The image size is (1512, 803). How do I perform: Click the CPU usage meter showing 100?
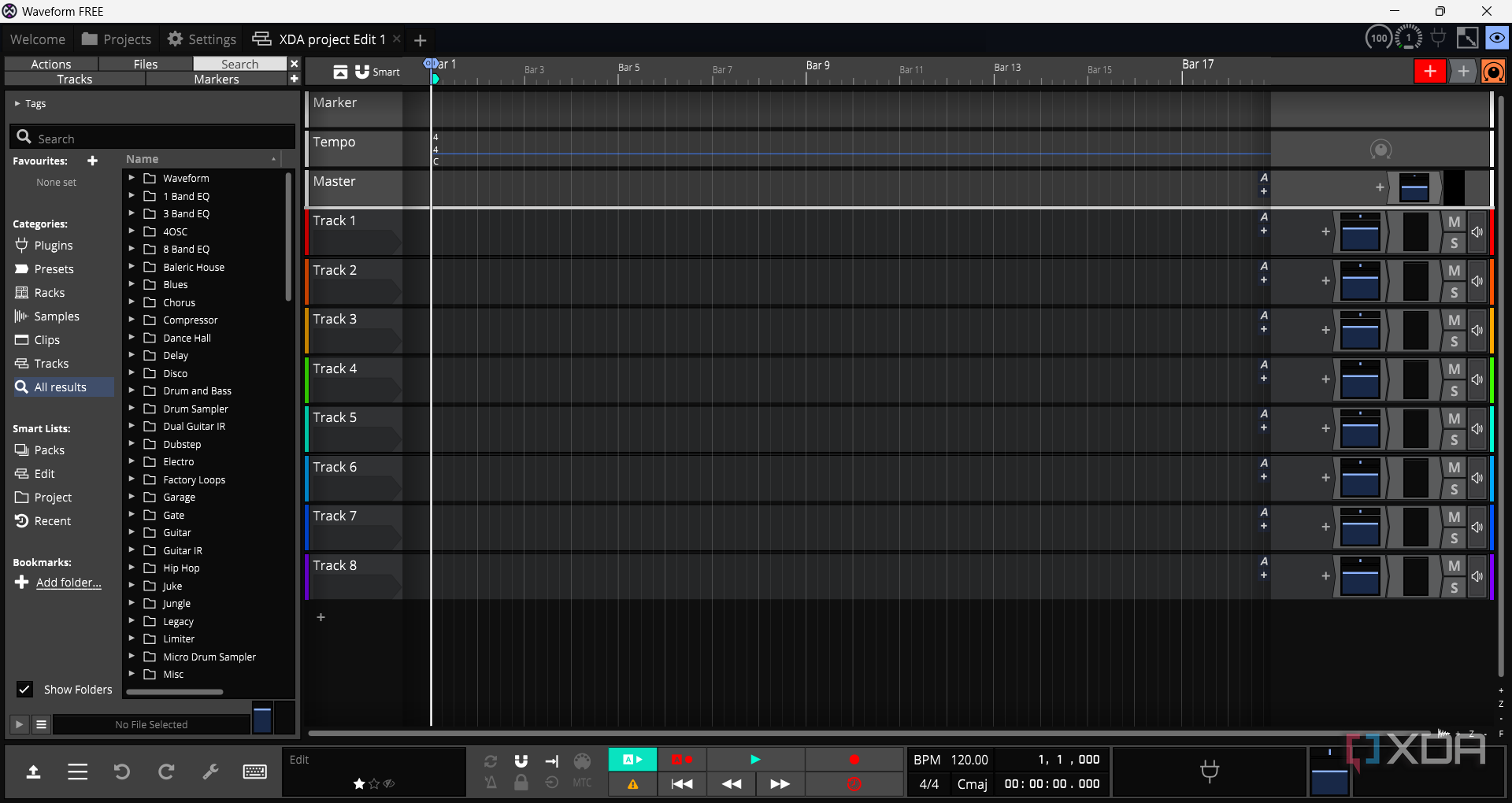click(x=1379, y=38)
